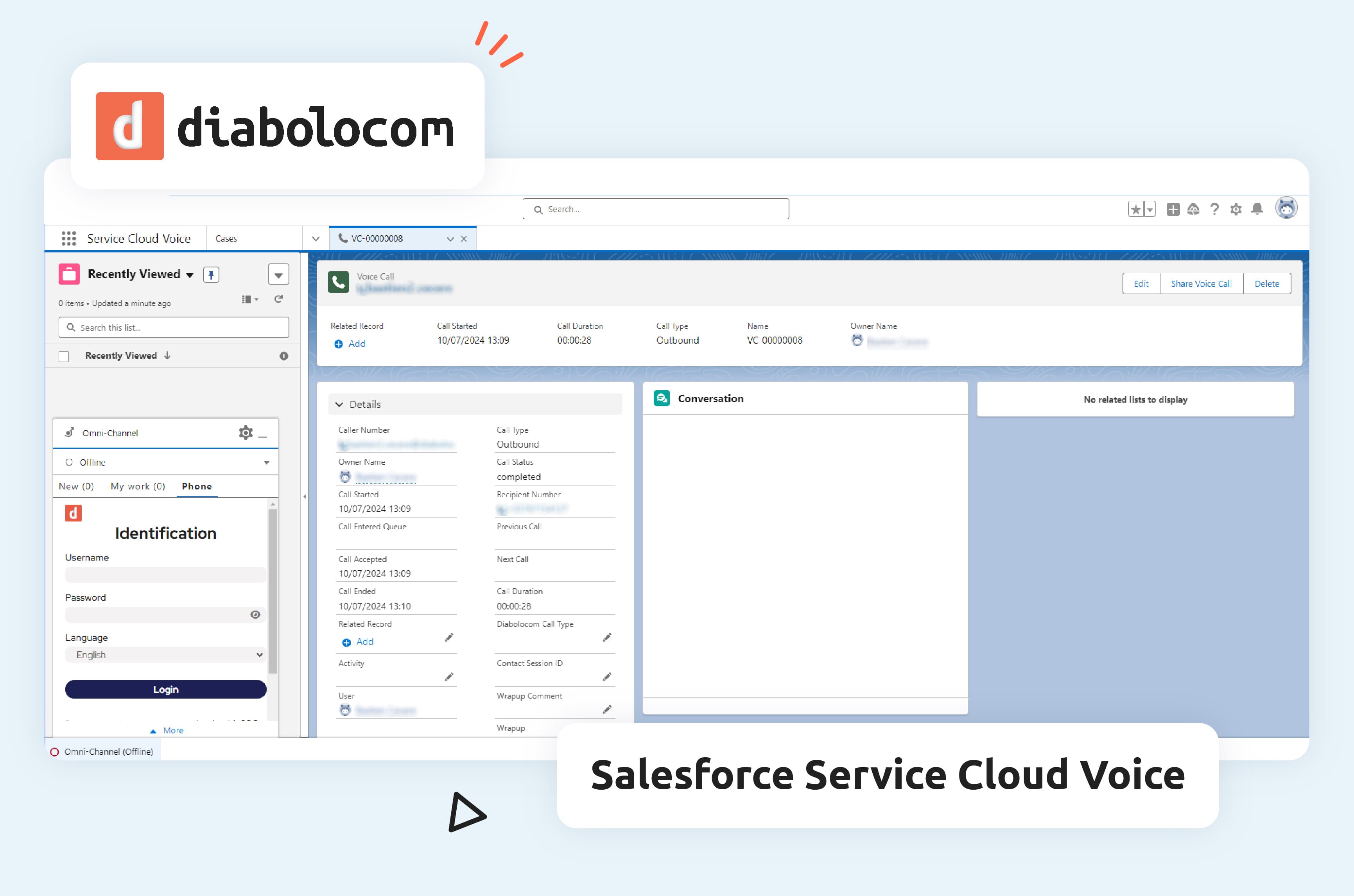The width and height of the screenshot is (1354, 896).
Task: Click the VC-00000008 Name value
Action: 775,340
